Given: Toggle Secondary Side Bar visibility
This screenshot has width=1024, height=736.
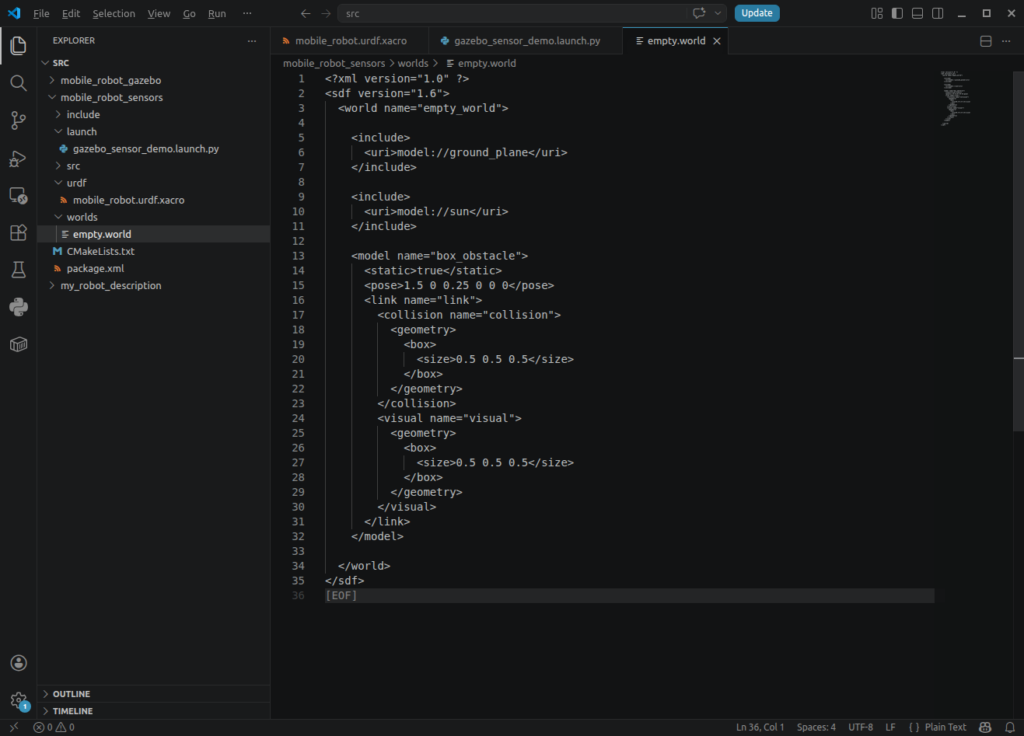Looking at the screenshot, I should coord(938,13).
